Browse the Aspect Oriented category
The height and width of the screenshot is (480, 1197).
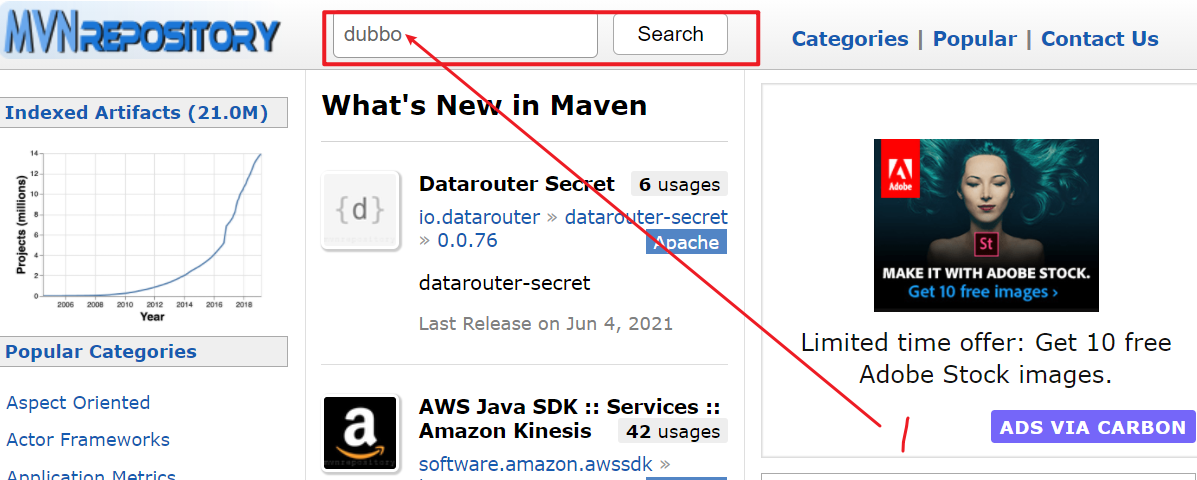(x=78, y=403)
